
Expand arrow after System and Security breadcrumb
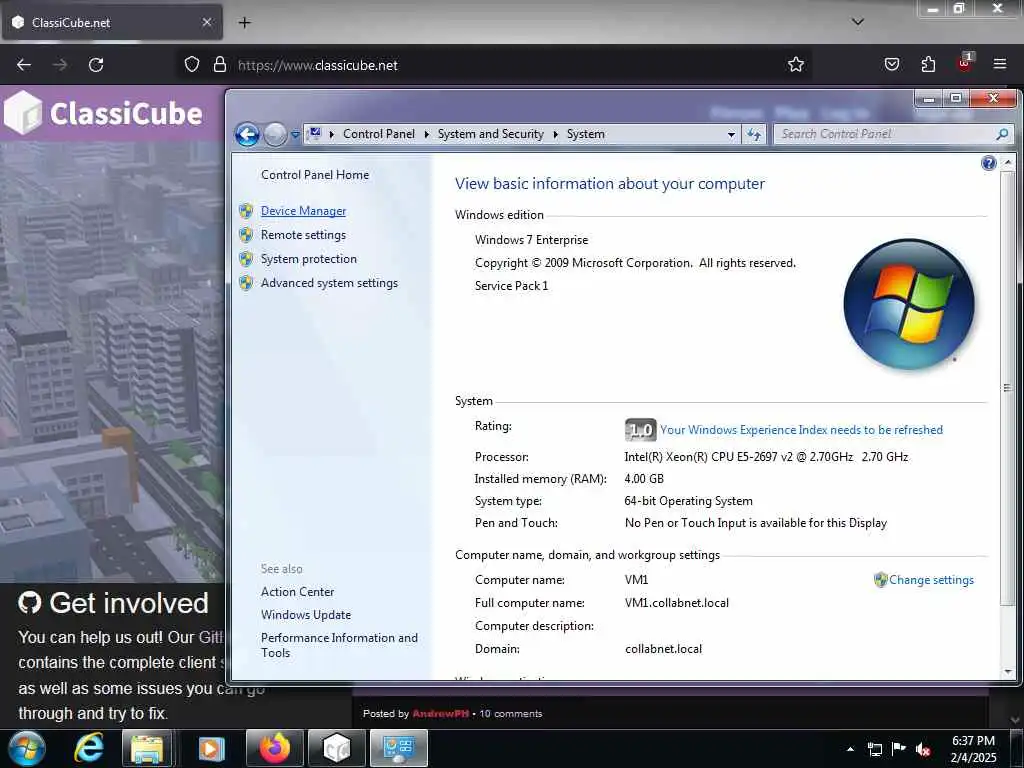click(556, 135)
